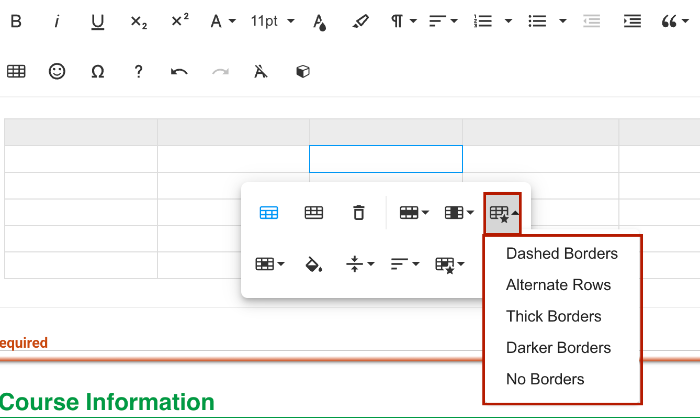The width and height of the screenshot is (700, 420).
Task: Select Dashed Borders table style
Action: pyautogui.click(x=562, y=254)
